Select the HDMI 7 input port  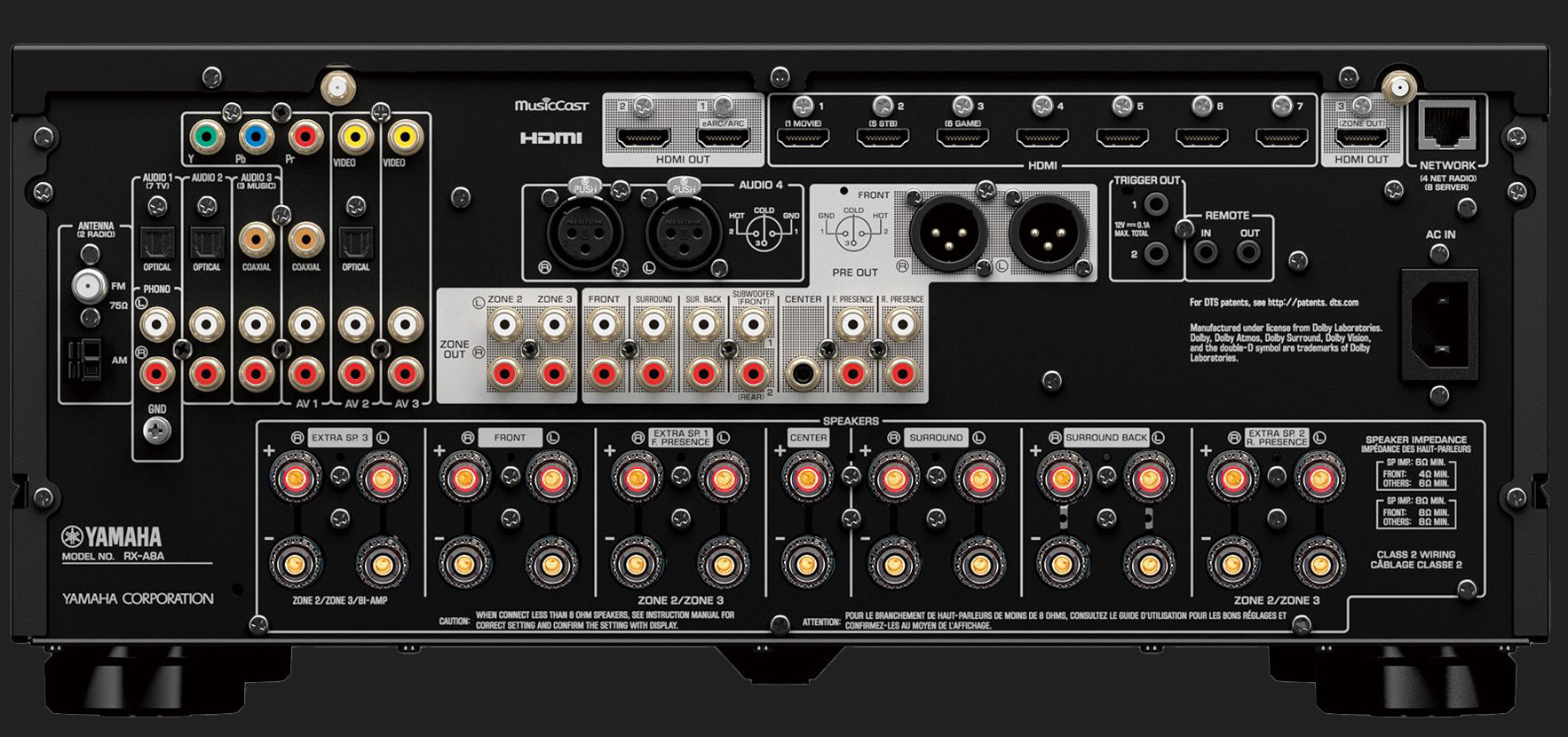[1281, 138]
